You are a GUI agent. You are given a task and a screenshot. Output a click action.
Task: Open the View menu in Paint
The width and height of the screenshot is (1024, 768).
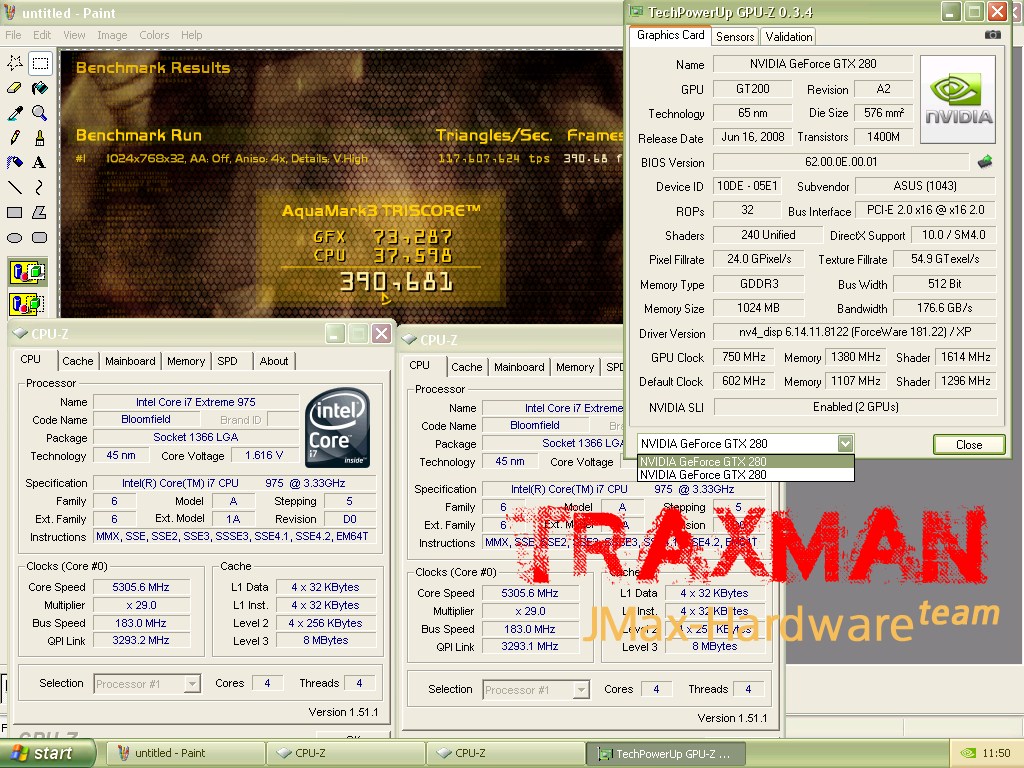[x=74, y=35]
